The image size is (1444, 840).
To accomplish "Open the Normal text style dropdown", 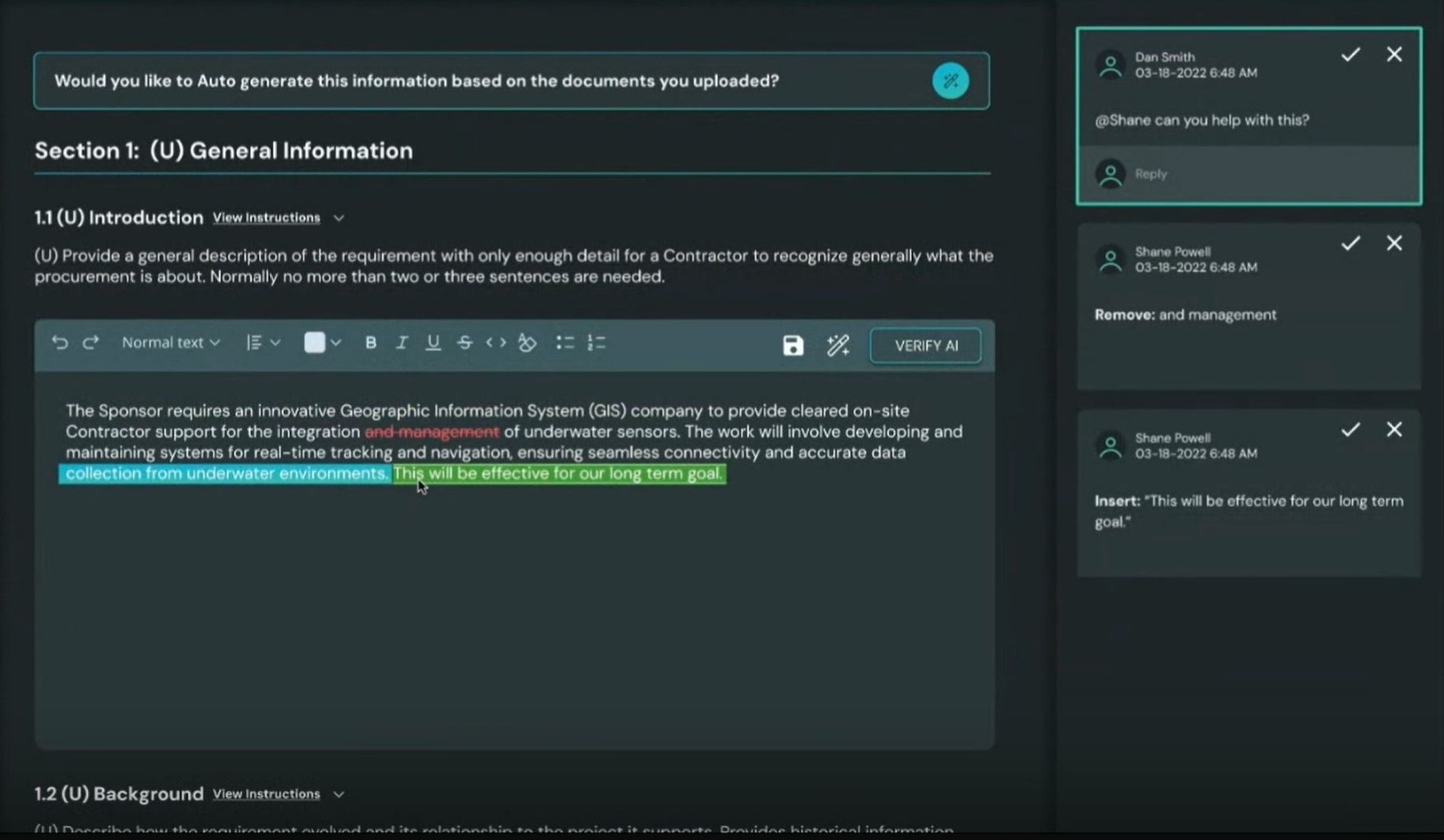I will tap(170, 343).
